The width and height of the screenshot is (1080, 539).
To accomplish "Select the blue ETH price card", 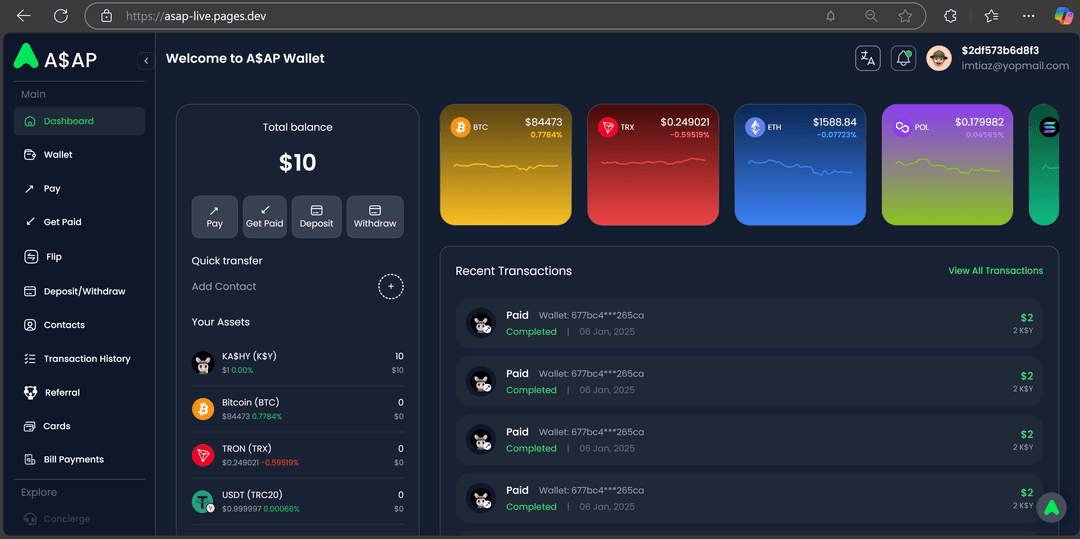I will pyautogui.click(x=799, y=165).
